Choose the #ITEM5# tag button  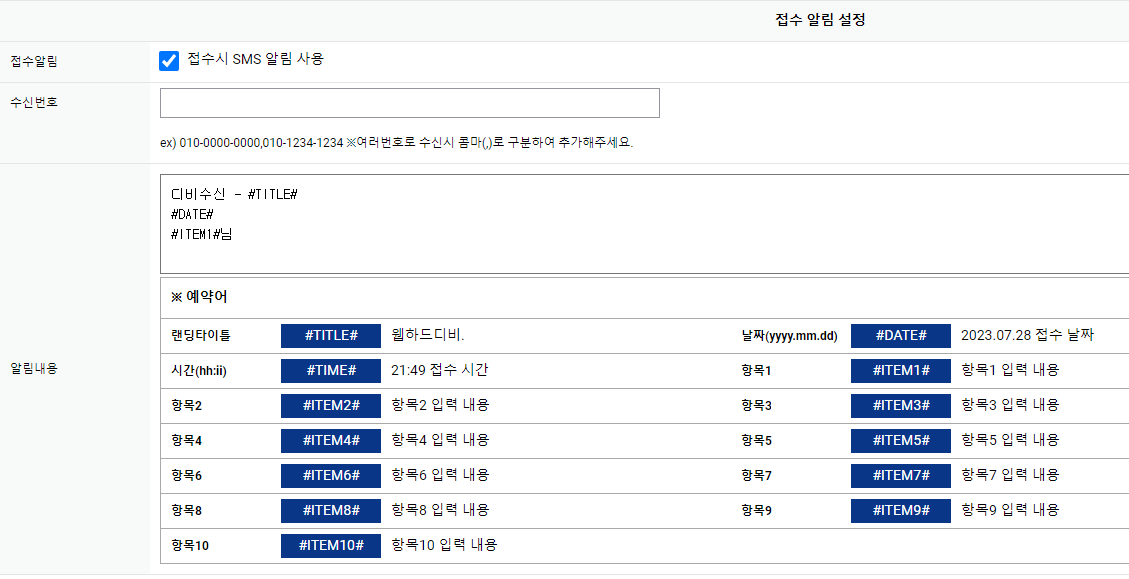[x=900, y=440]
